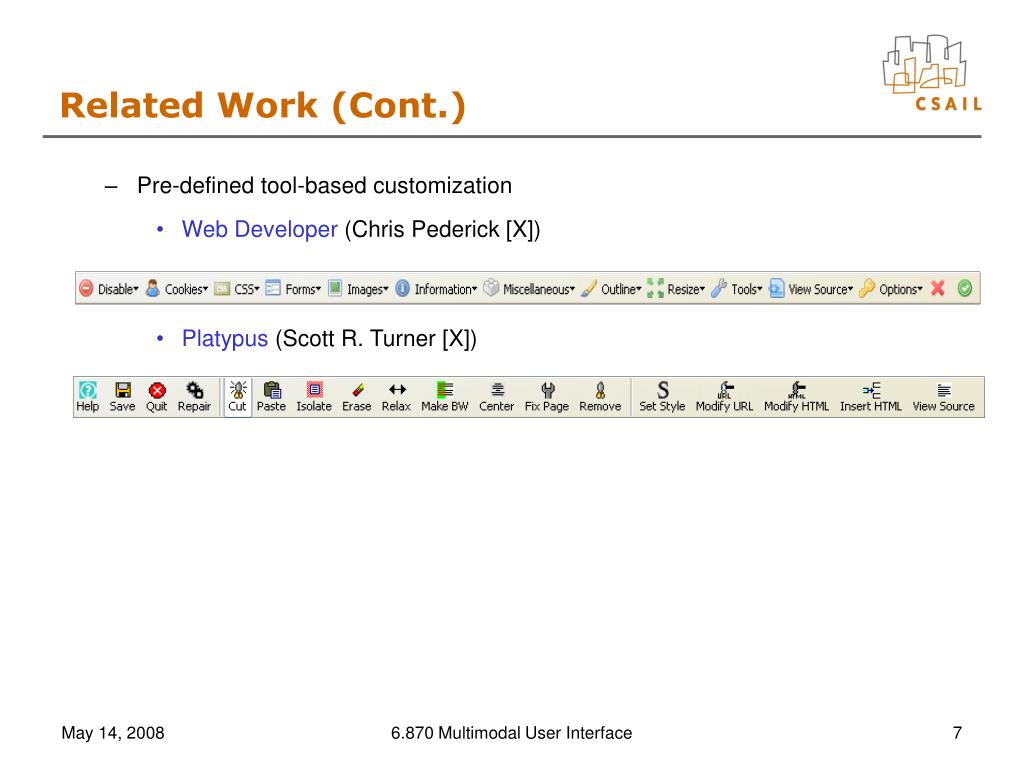Click the Make BW tool
Image resolution: width=1024 pixels, height=768 pixels.
click(445, 396)
